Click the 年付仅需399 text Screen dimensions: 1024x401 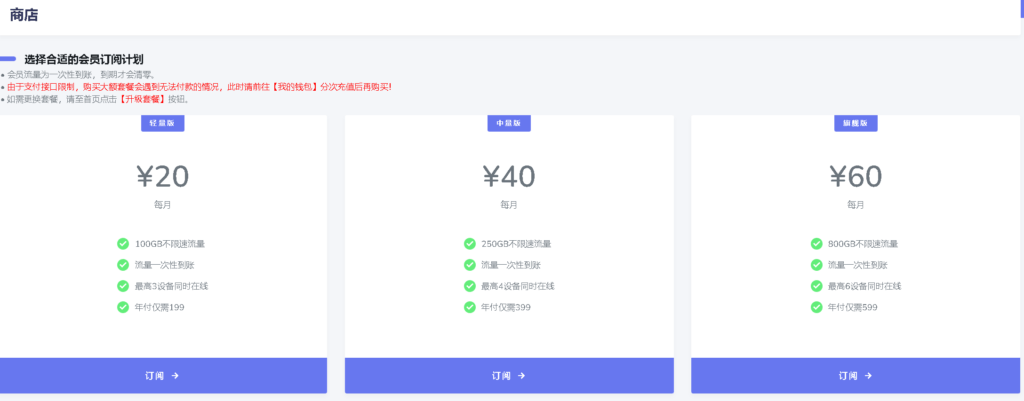(506, 307)
